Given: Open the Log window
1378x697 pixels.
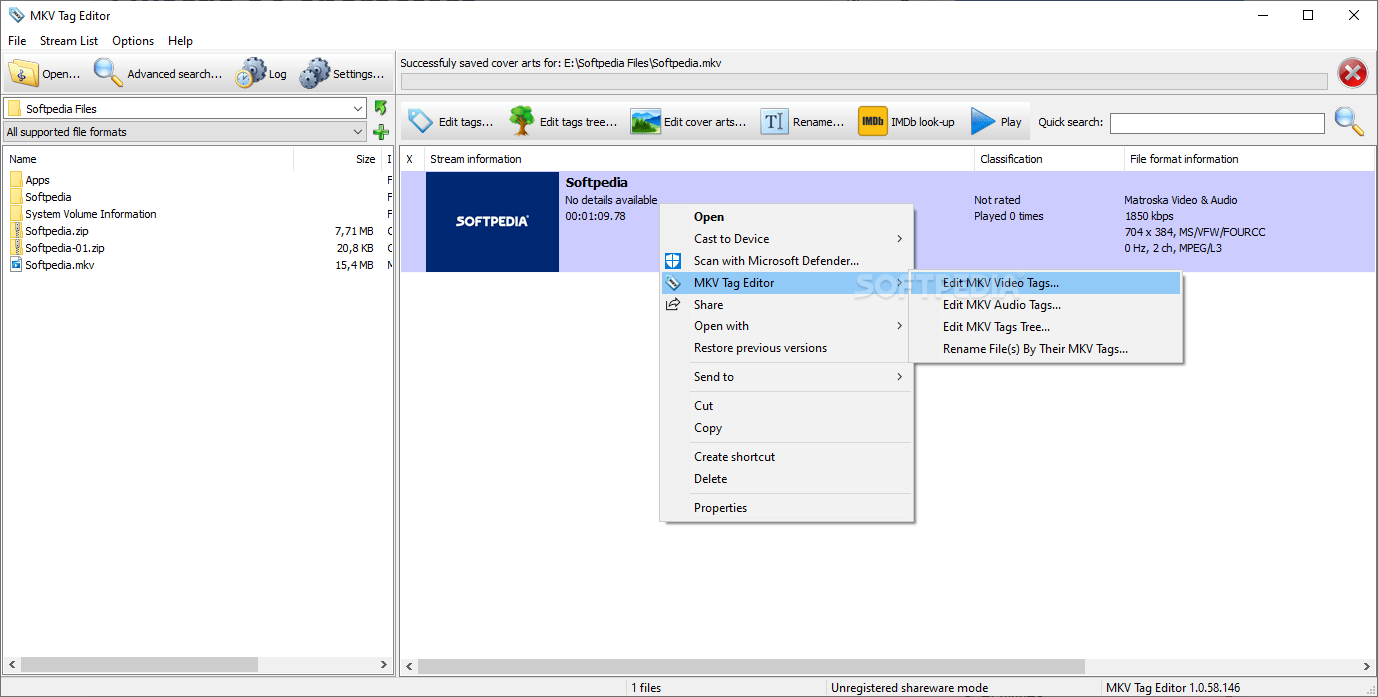Looking at the screenshot, I should click(260, 73).
